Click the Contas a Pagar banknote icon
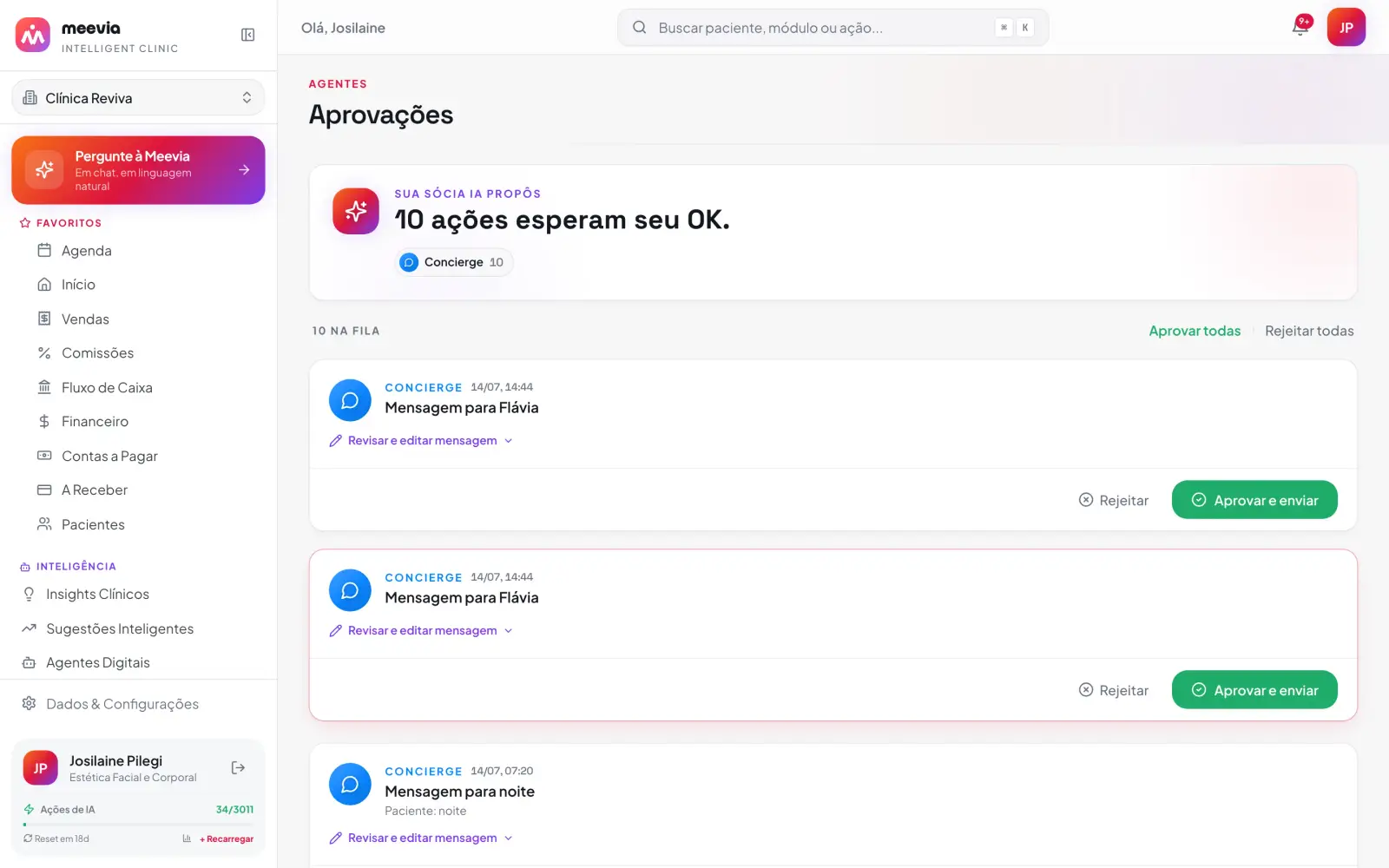This screenshot has height=868, width=1389. (x=44, y=456)
